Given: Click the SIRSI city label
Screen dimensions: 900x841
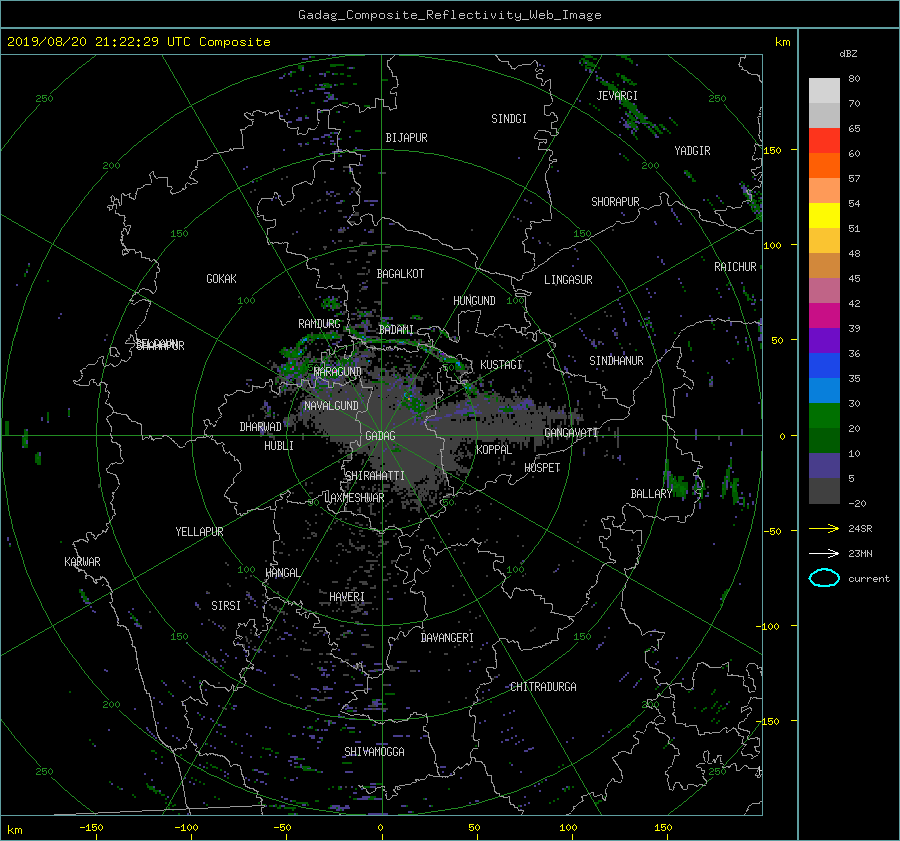Looking at the screenshot, I should (226, 606).
